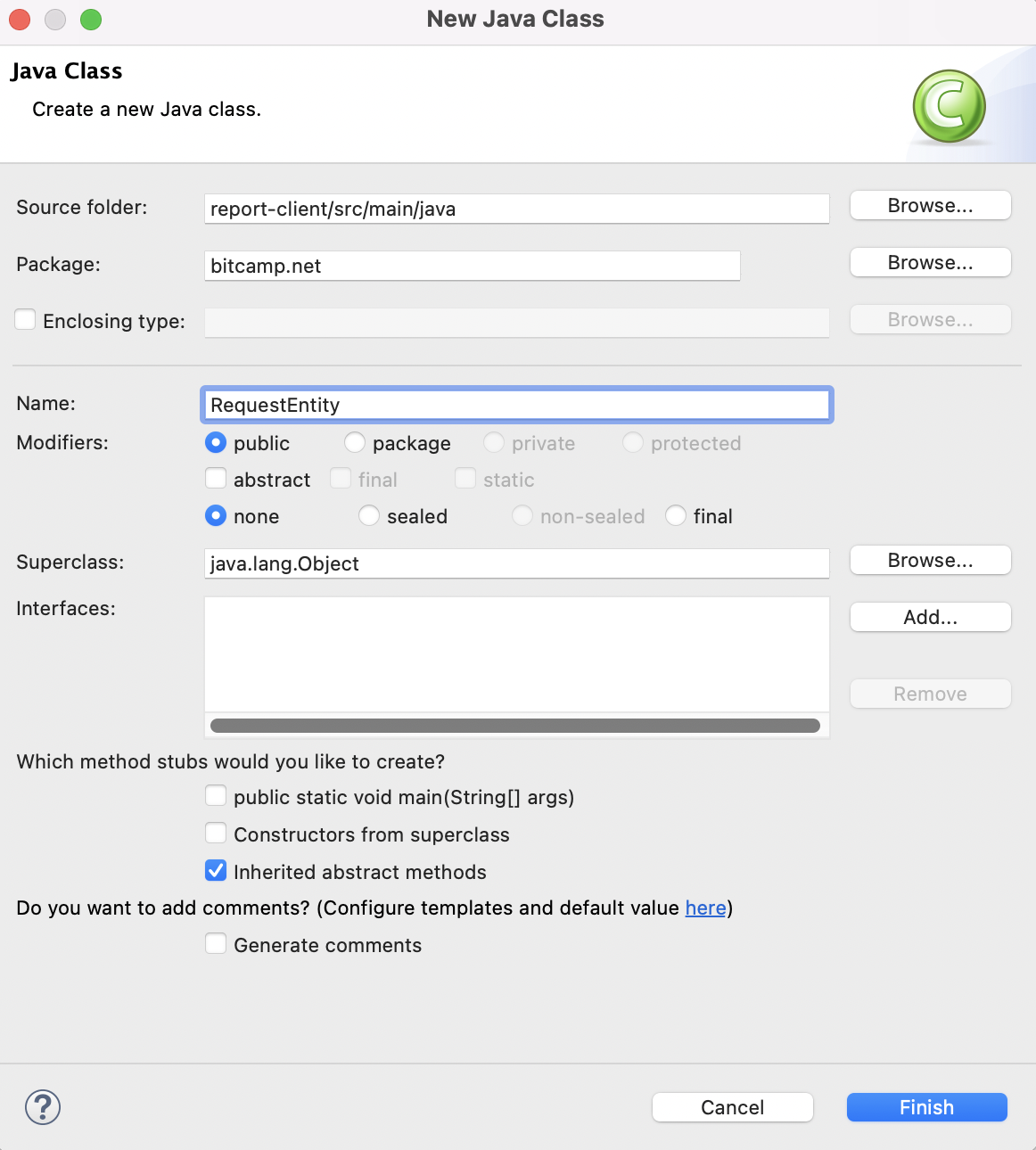Enable public static void main stub
Viewport: 1036px width, 1150px height.
216,796
